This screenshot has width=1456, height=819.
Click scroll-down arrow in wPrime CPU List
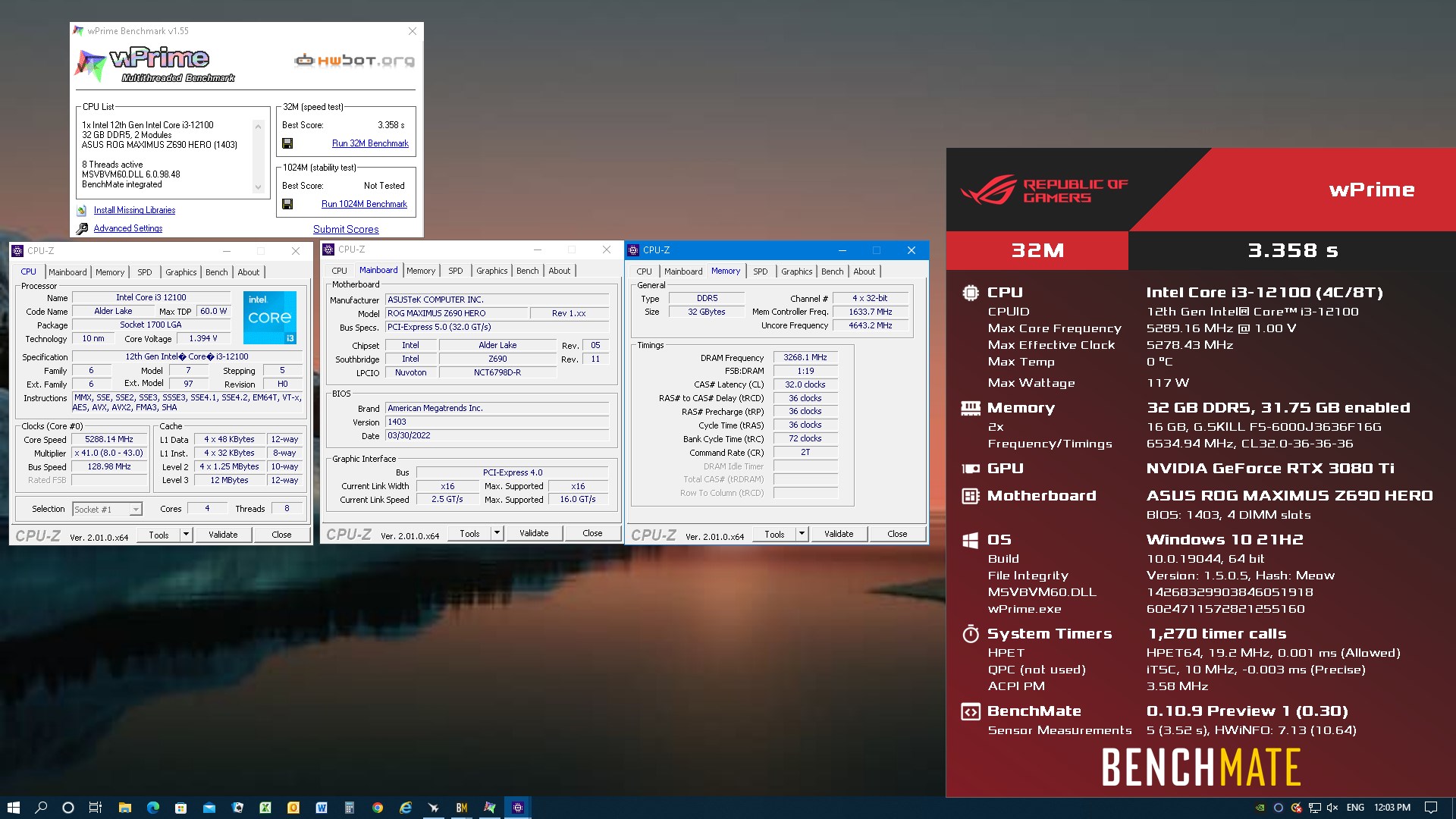[258, 187]
